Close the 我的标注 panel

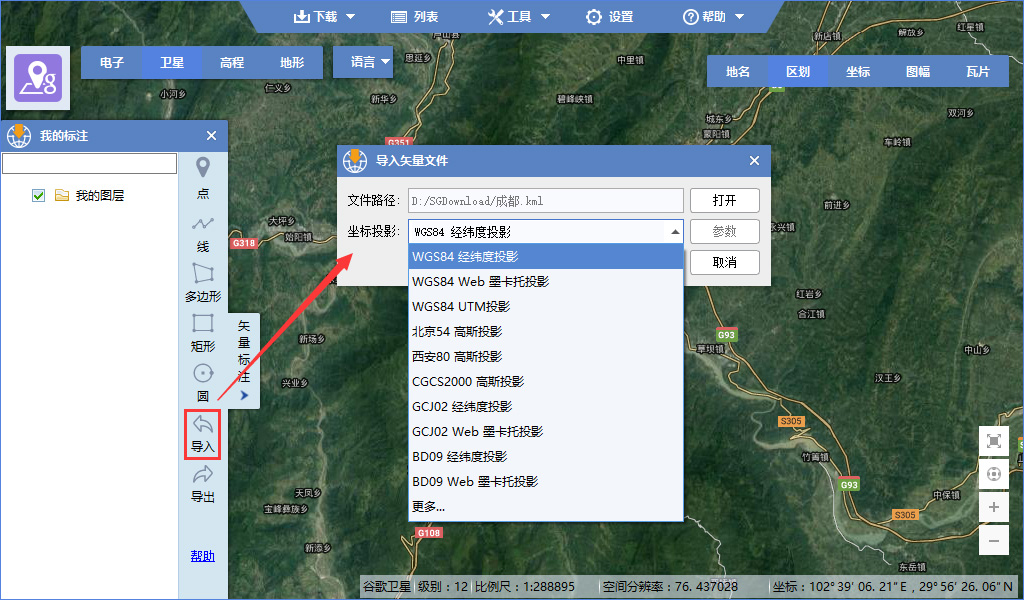(211, 136)
